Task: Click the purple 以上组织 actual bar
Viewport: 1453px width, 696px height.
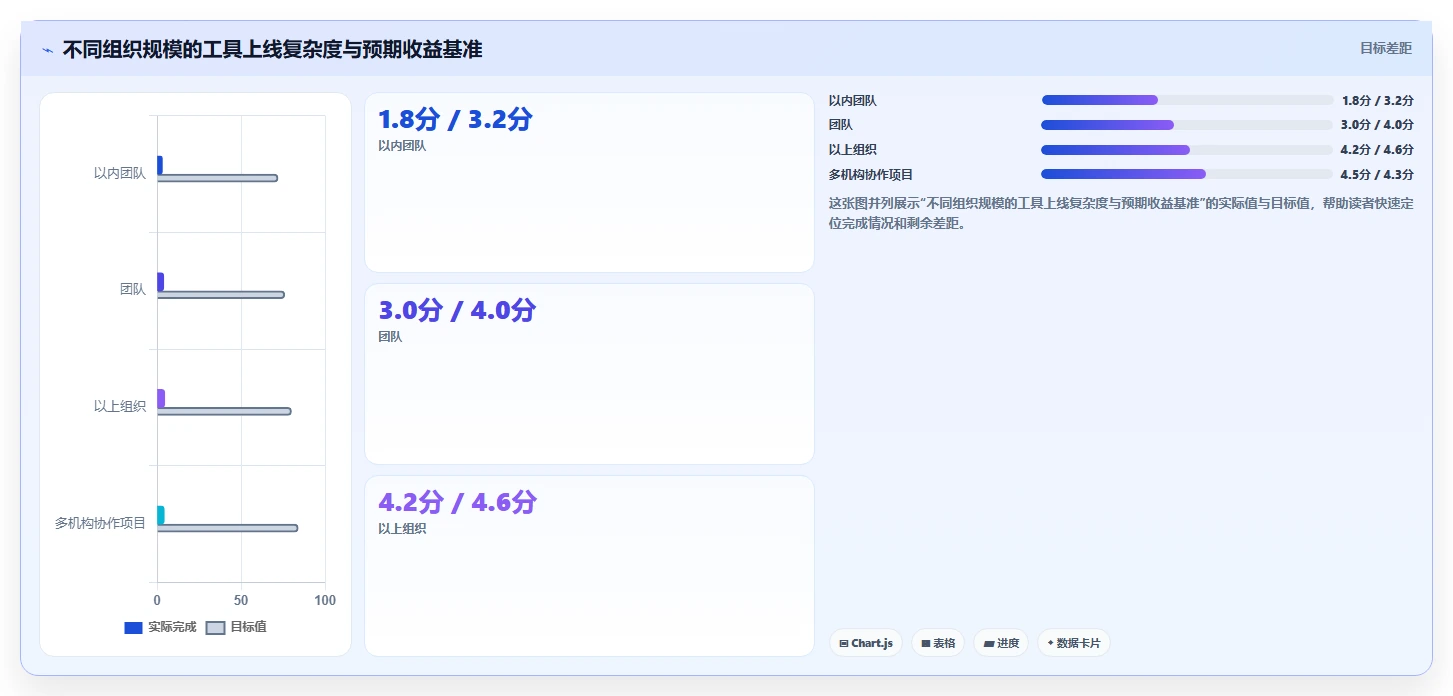Action: pyautogui.click(x=160, y=398)
